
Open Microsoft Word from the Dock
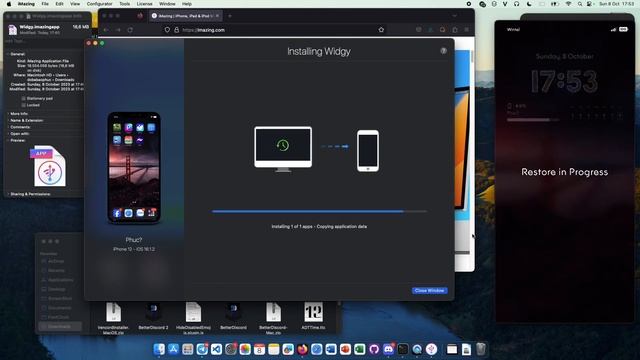331,349
